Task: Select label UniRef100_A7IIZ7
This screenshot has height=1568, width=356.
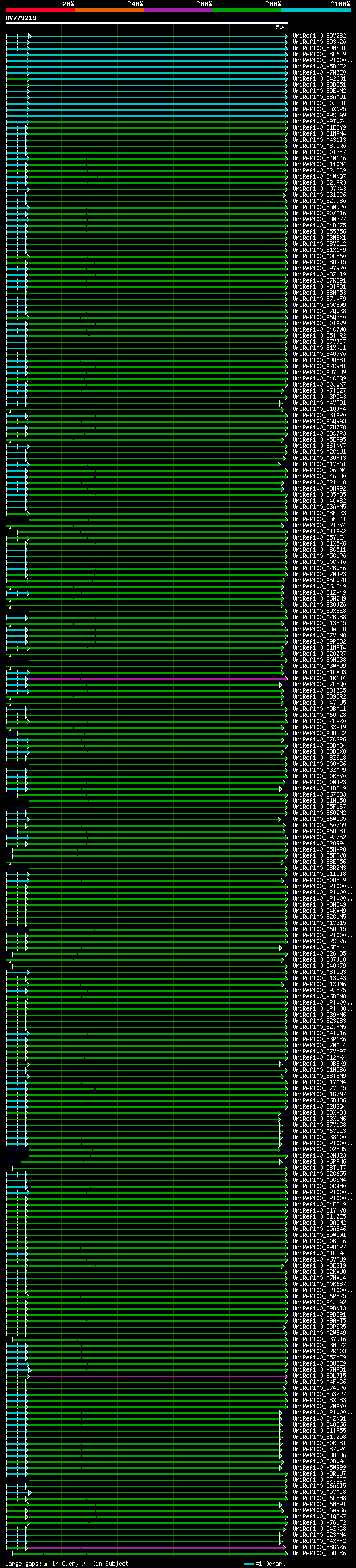Action: (319, 391)
